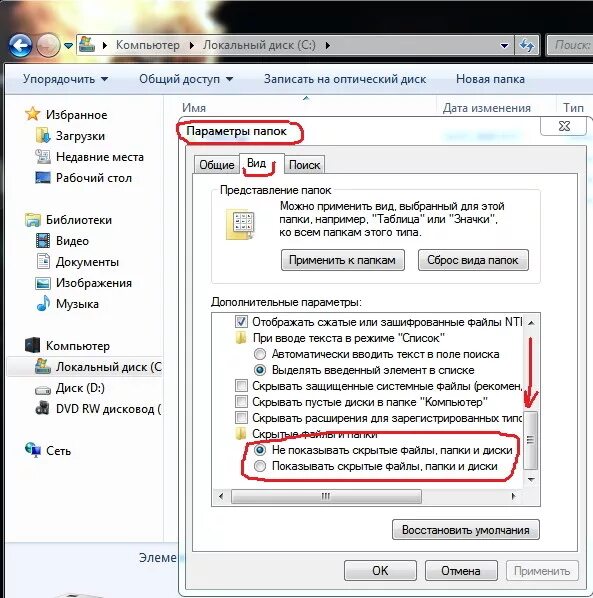
Task: Open Рабочий стол icon in sidebar
Action: click(x=43, y=178)
